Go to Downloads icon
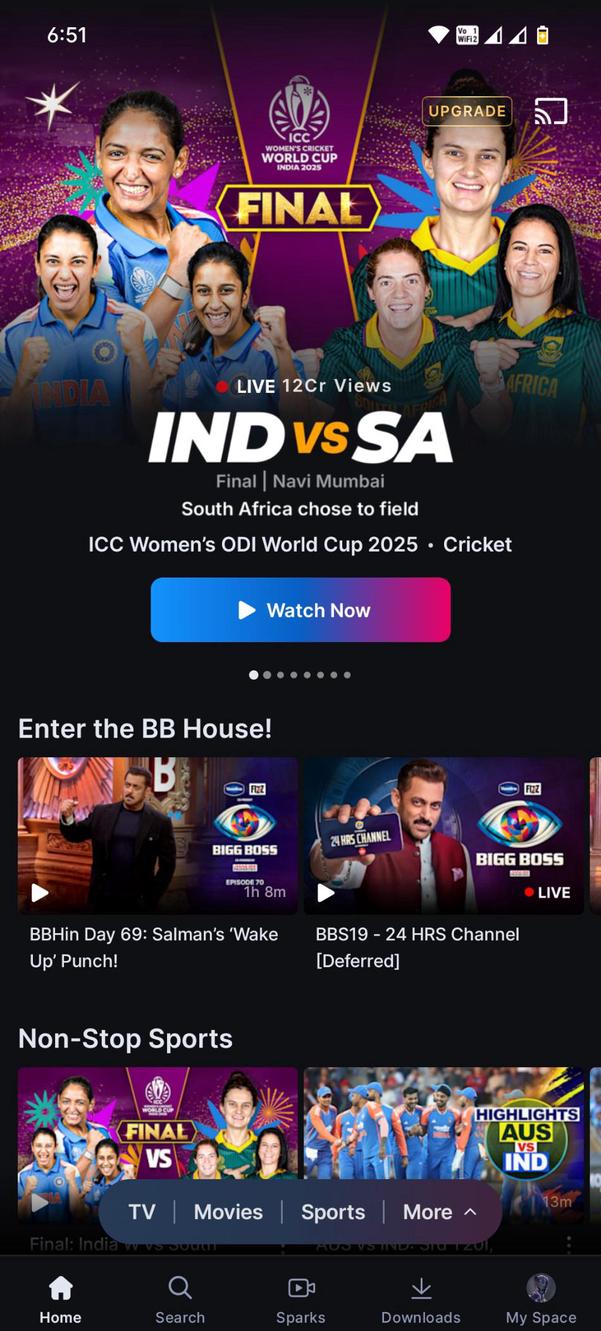Image resolution: width=601 pixels, height=1331 pixels. 421,1288
